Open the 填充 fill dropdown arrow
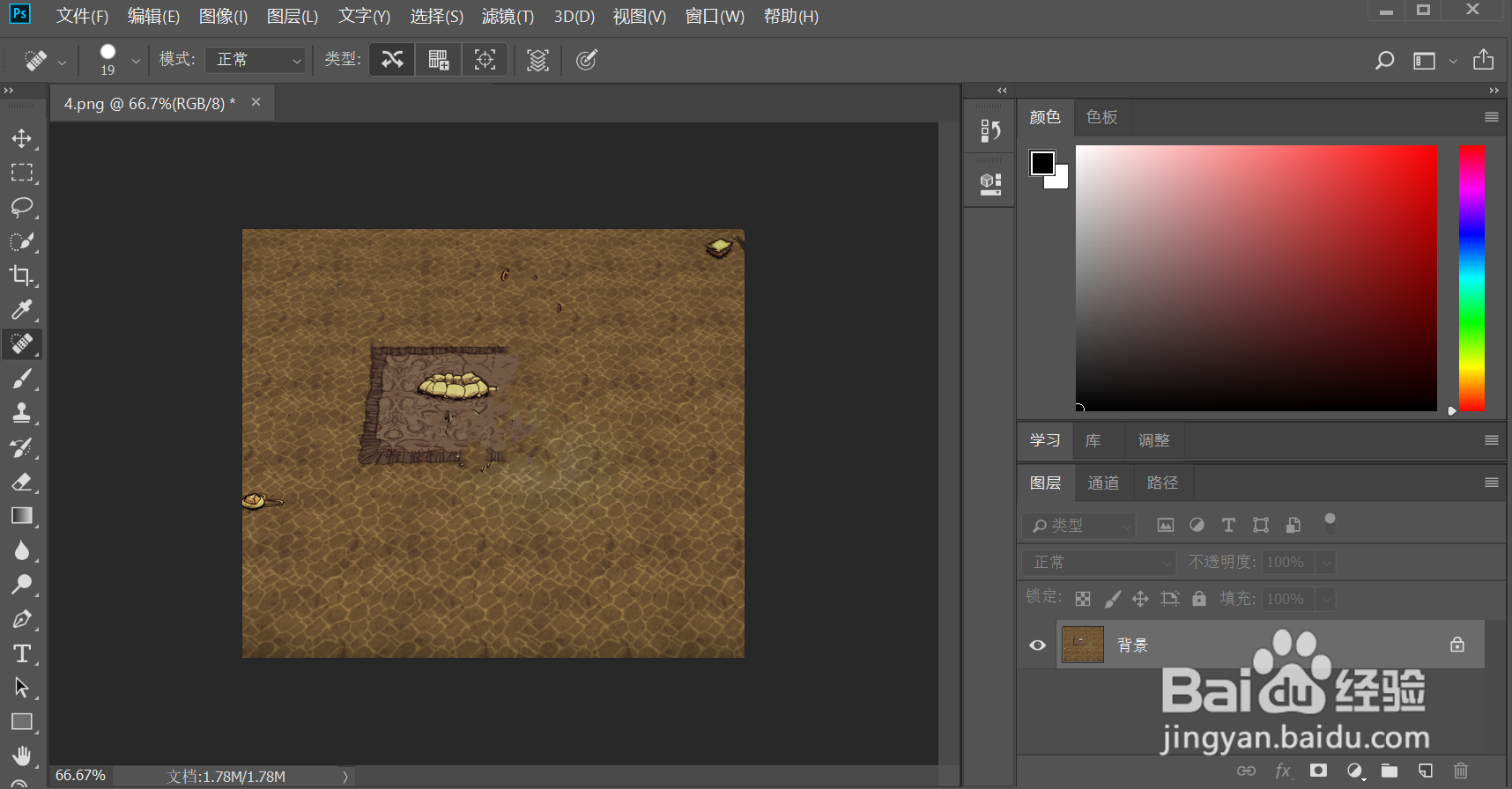The image size is (1512, 789). pos(1326,600)
